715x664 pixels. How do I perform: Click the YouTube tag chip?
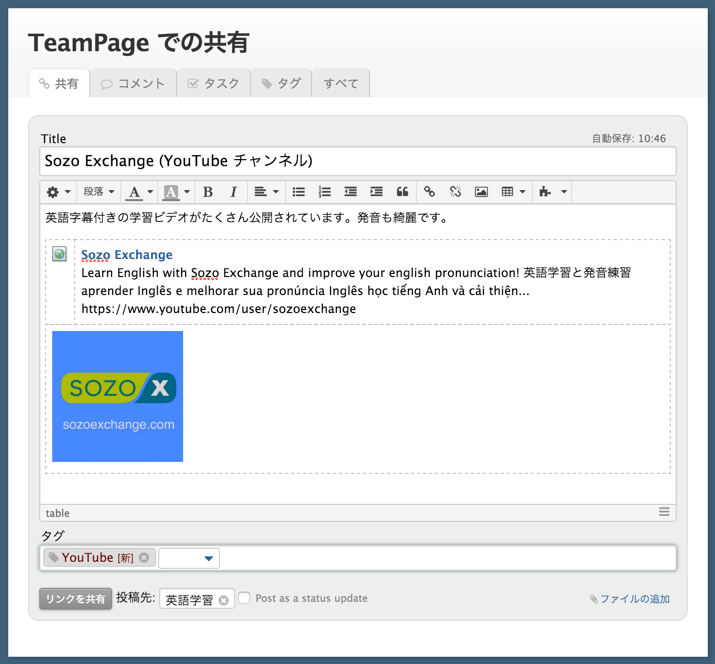[x=98, y=558]
